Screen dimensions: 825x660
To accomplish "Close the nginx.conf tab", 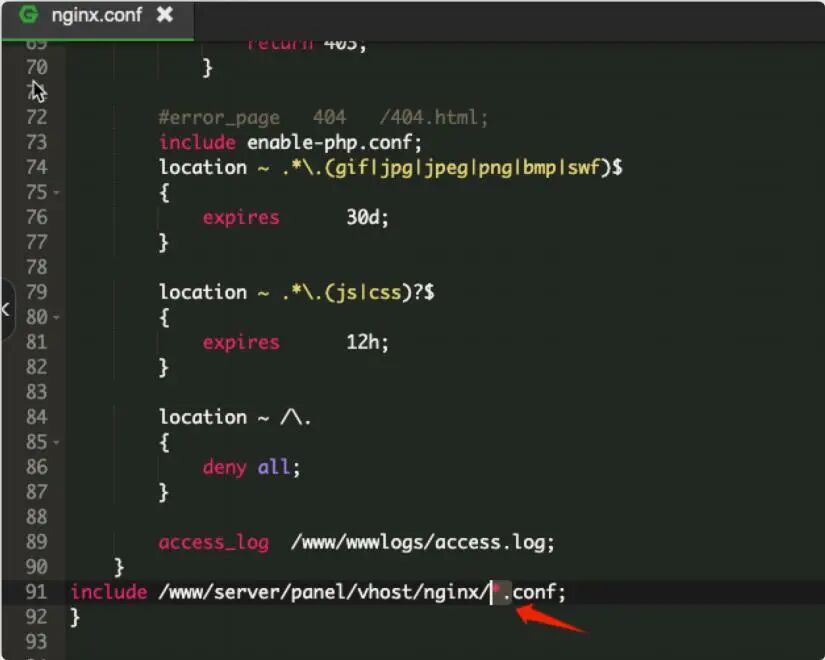I will click(165, 15).
